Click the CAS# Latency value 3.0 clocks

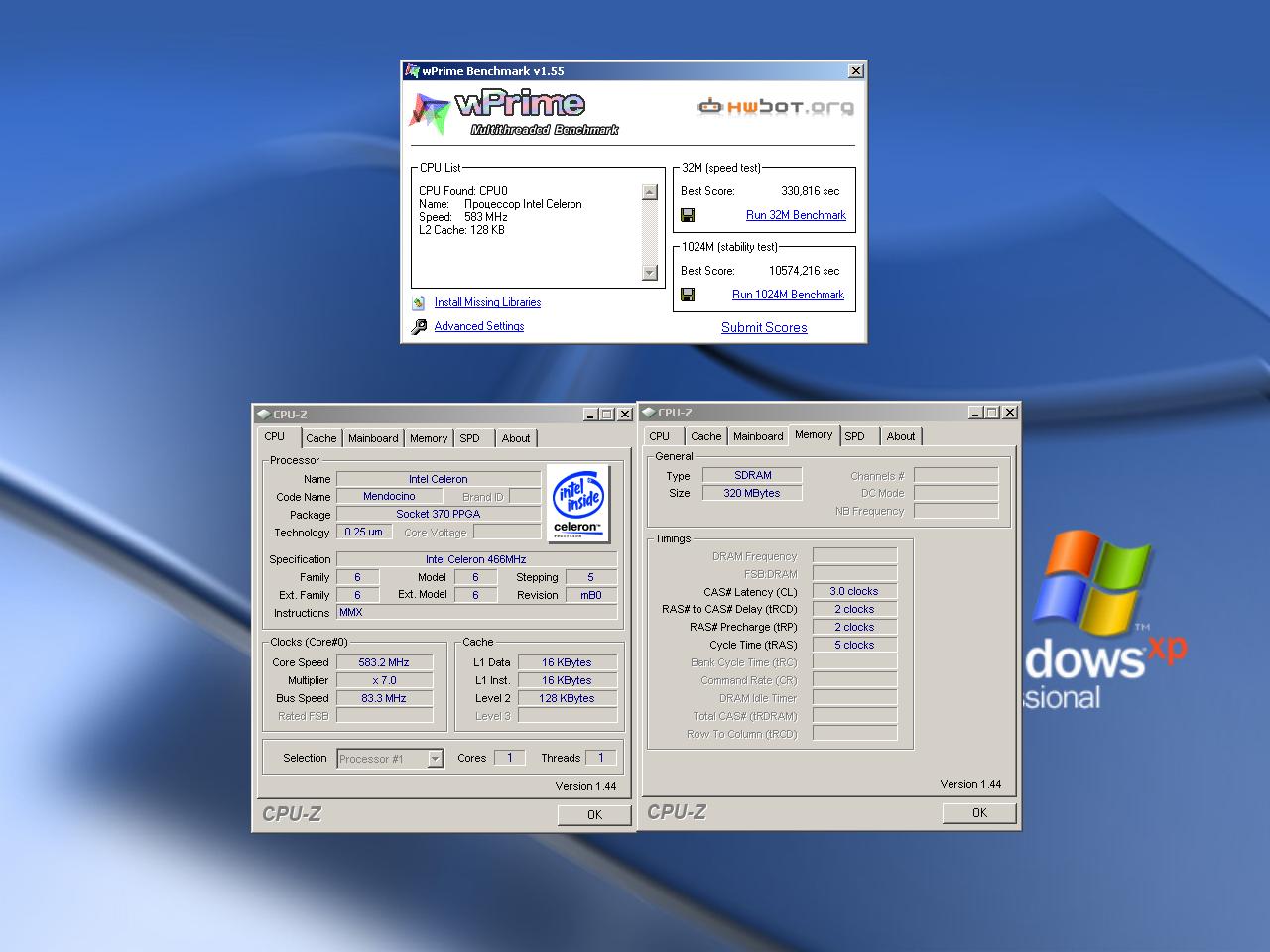854,591
